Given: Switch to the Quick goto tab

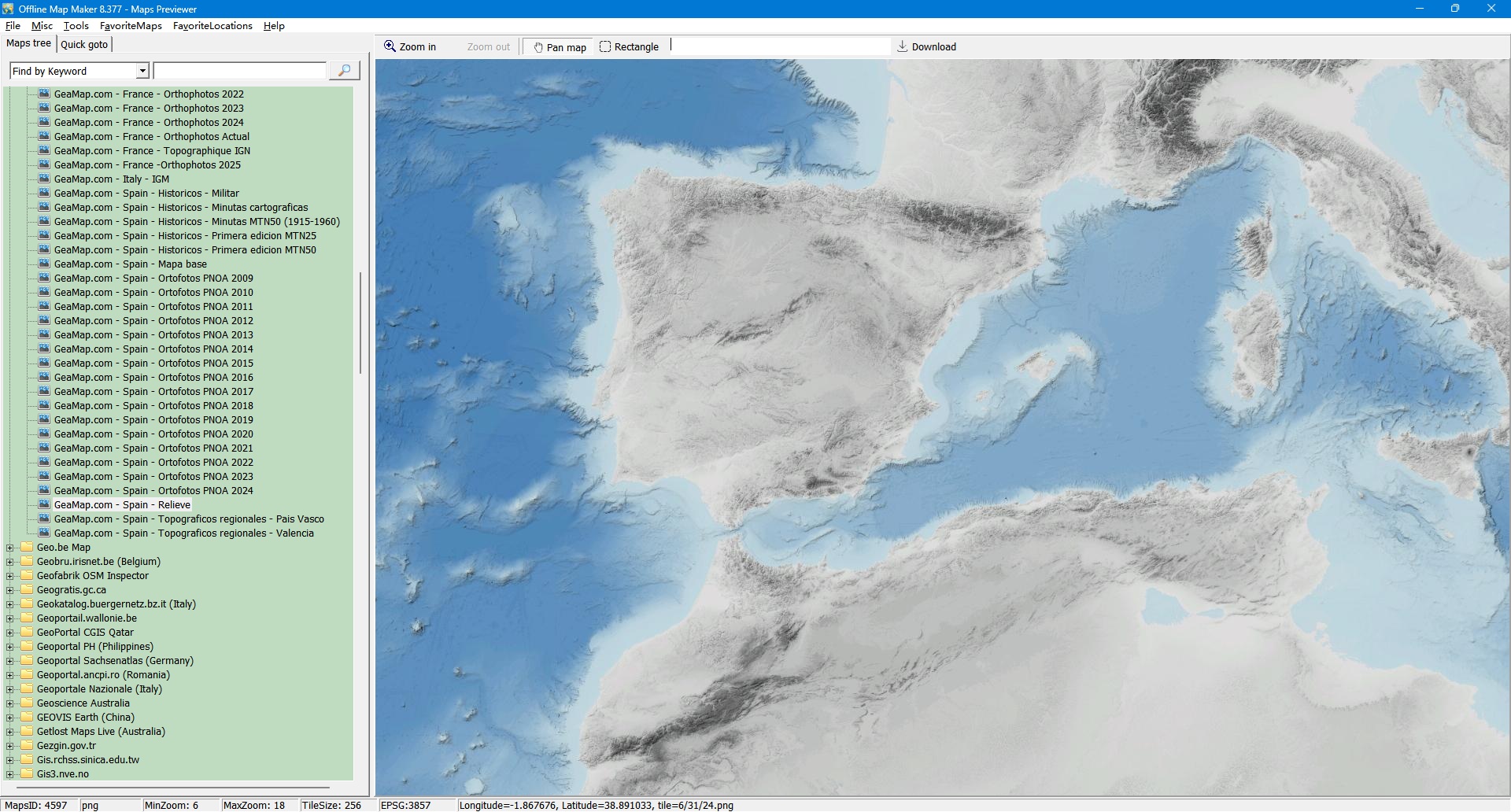Looking at the screenshot, I should 84,45.
